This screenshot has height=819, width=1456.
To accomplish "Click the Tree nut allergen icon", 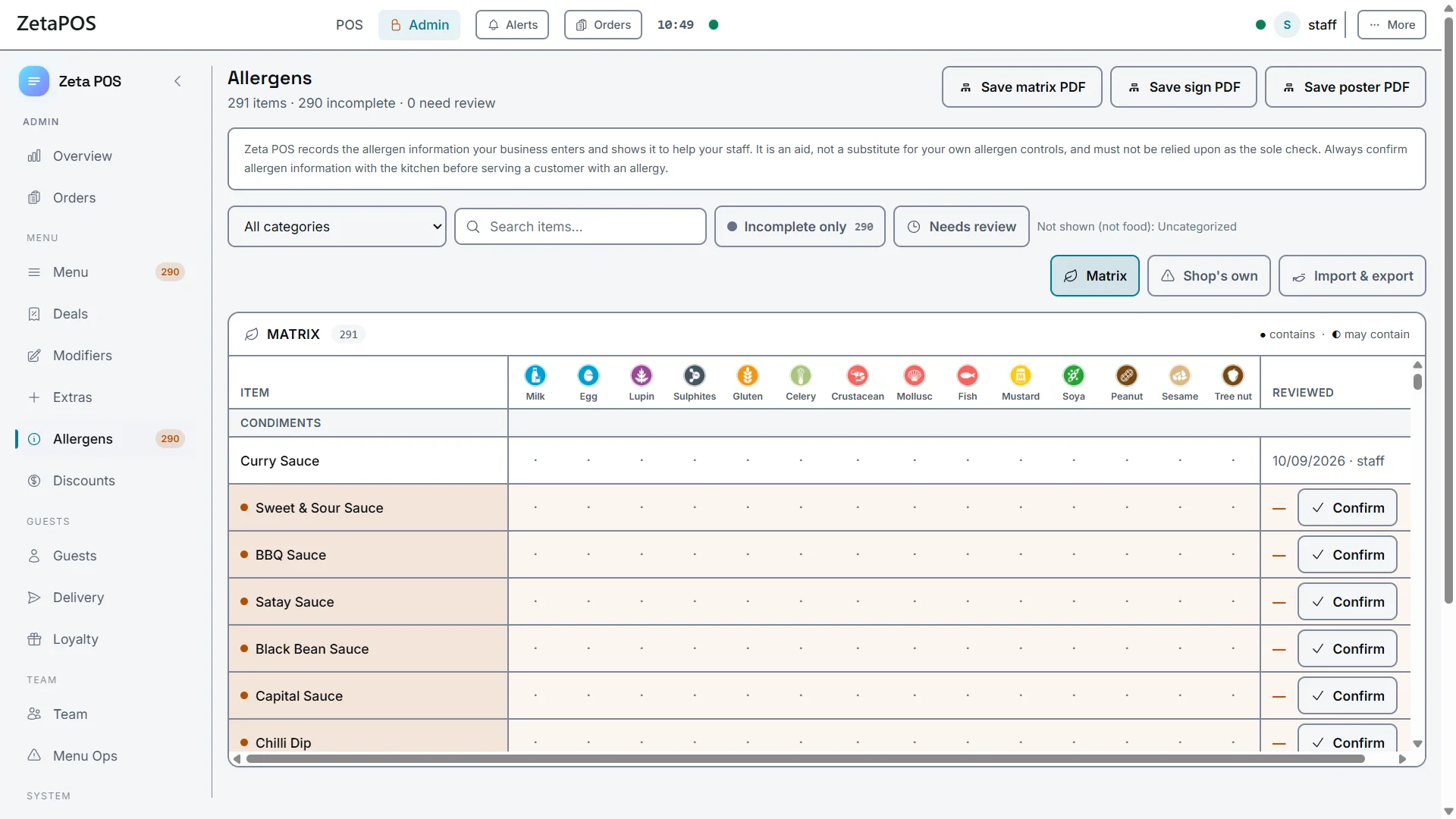I will 1233,375.
